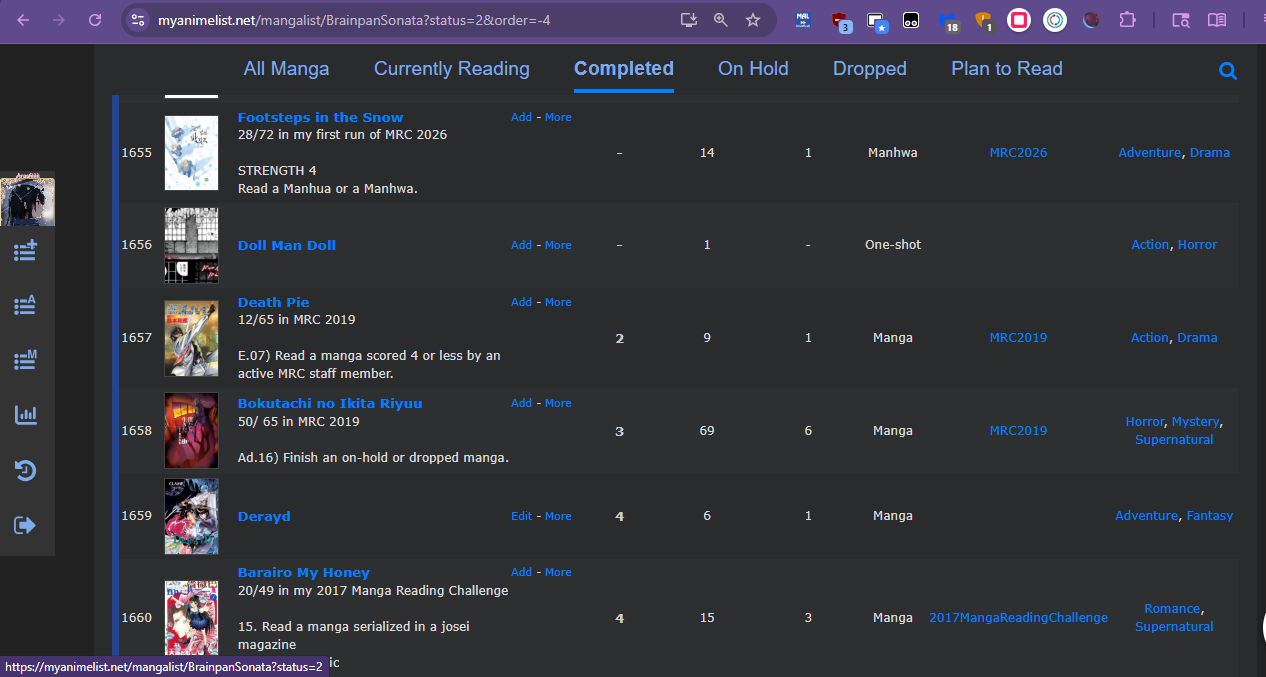
Task: Open the Barairo My Honey title link
Action: [x=304, y=572]
